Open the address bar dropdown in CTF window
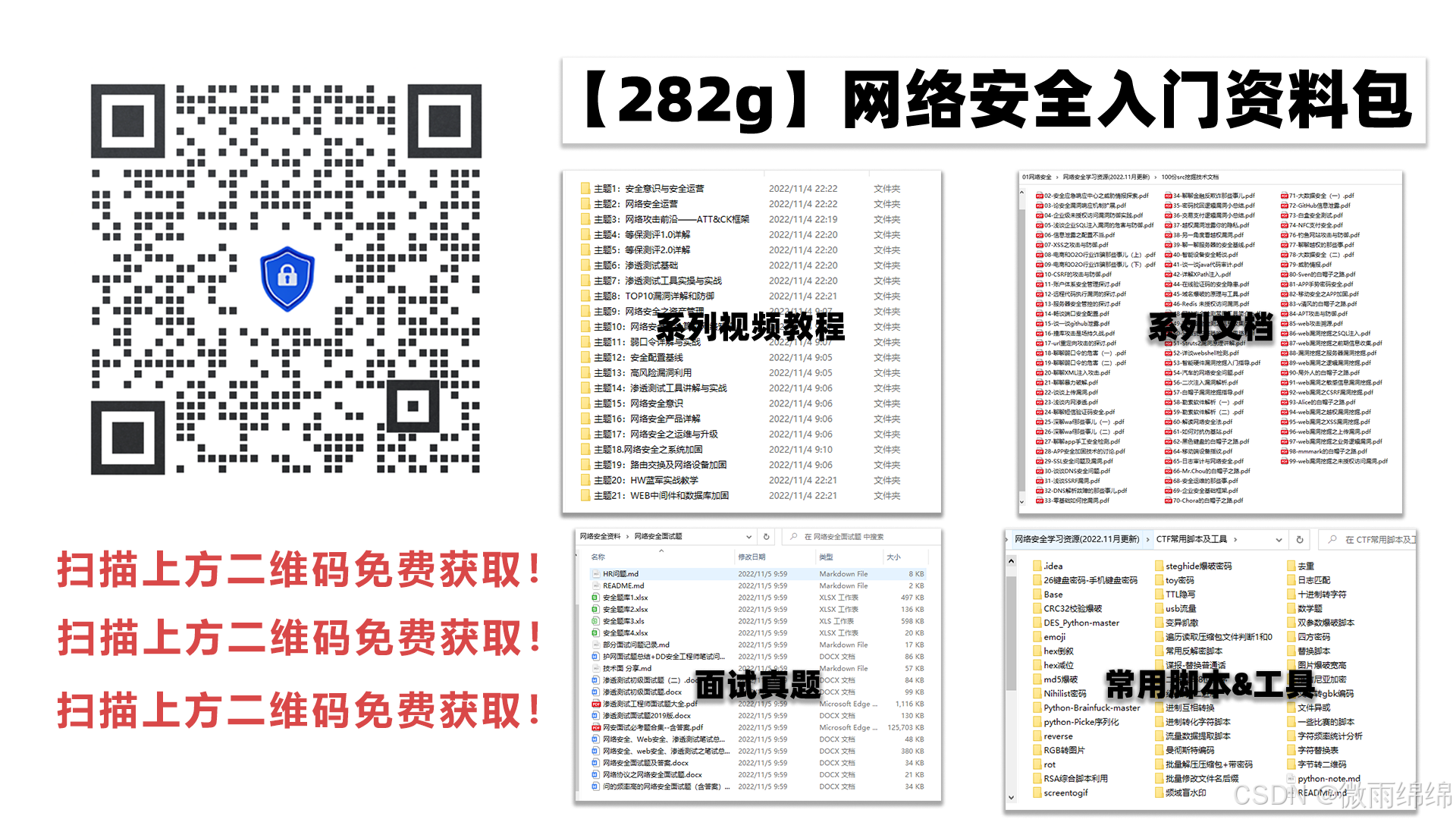Viewport: 1456px width, 819px height. pos(1278,540)
